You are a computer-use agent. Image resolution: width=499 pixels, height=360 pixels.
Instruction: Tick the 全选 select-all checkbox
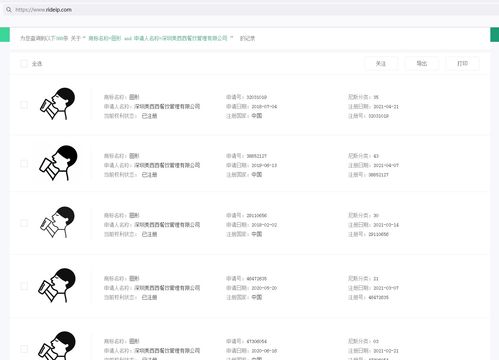point(24,63)
